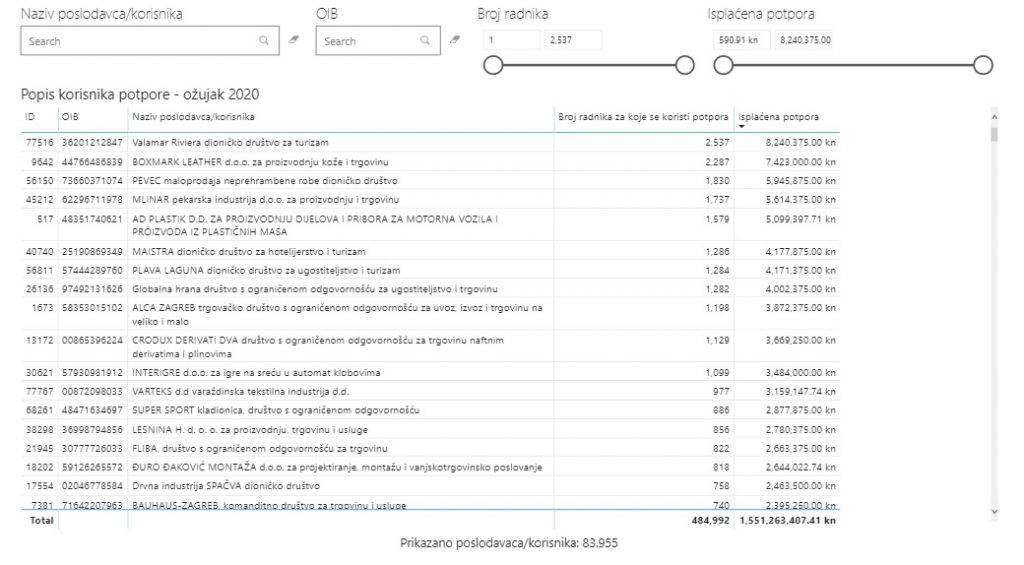Viewport: 1024px width, 565px height.
Task: Click amount 7,423,000.00 kn in BOXMARK row
Action: (801, 162)
